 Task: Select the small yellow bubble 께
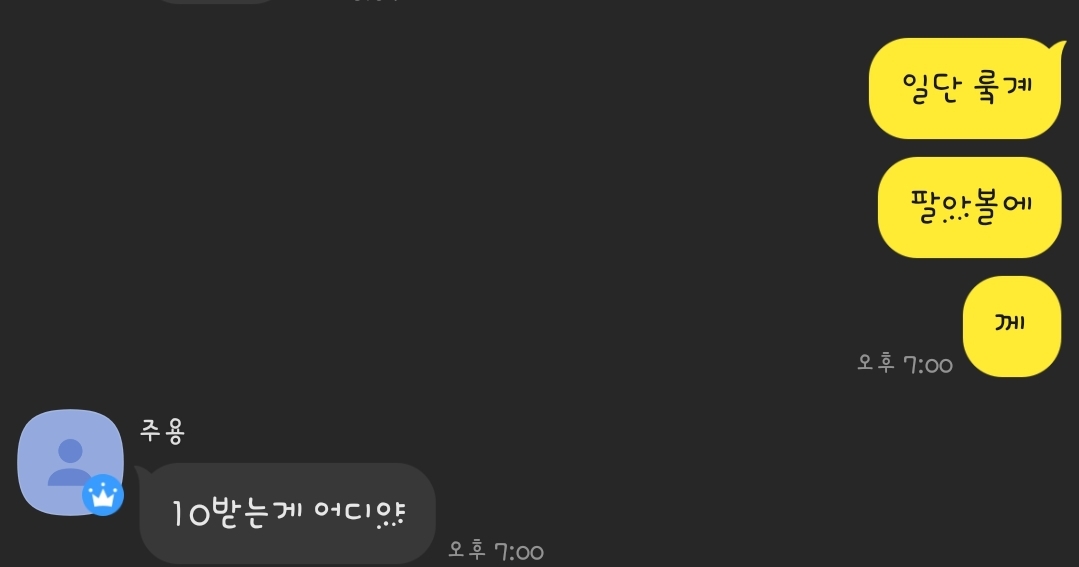click(1012, 326)
